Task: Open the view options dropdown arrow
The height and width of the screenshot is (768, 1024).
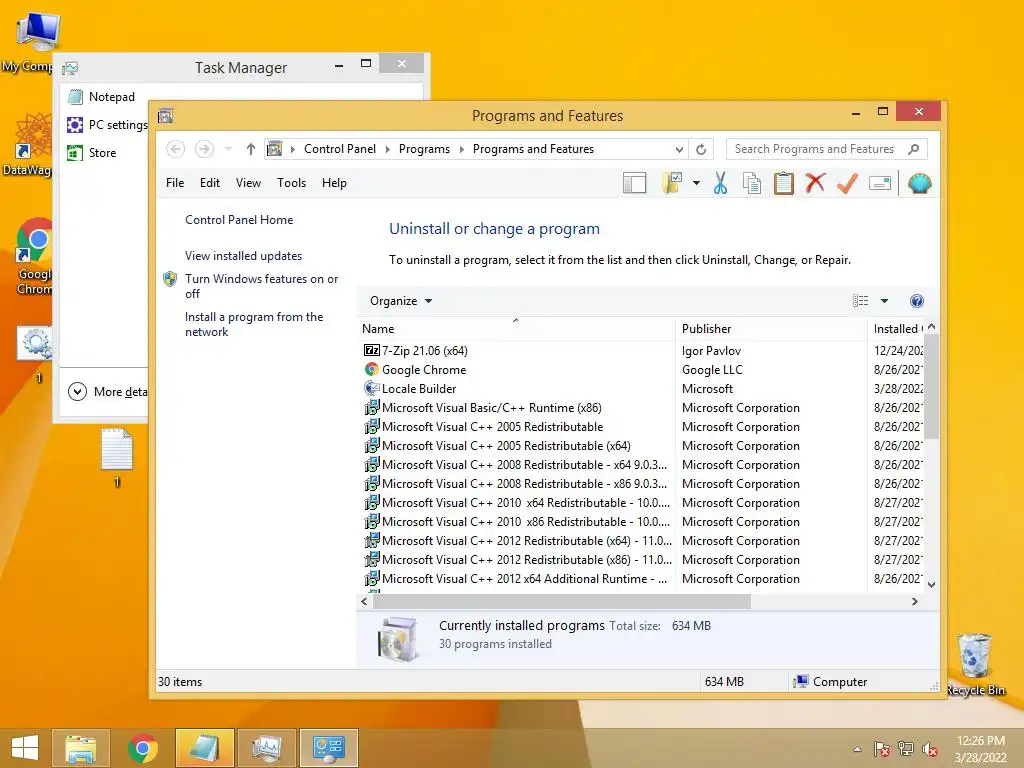Action: click(x=884, y=301)
